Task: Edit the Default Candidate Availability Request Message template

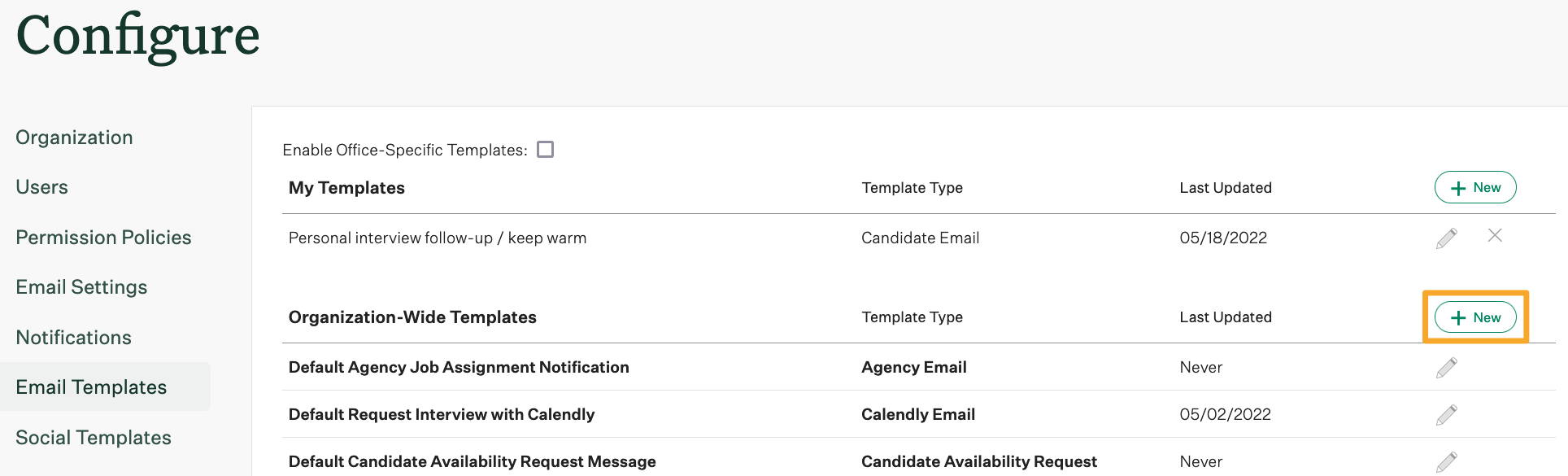Action: (x=1447, y=460)
